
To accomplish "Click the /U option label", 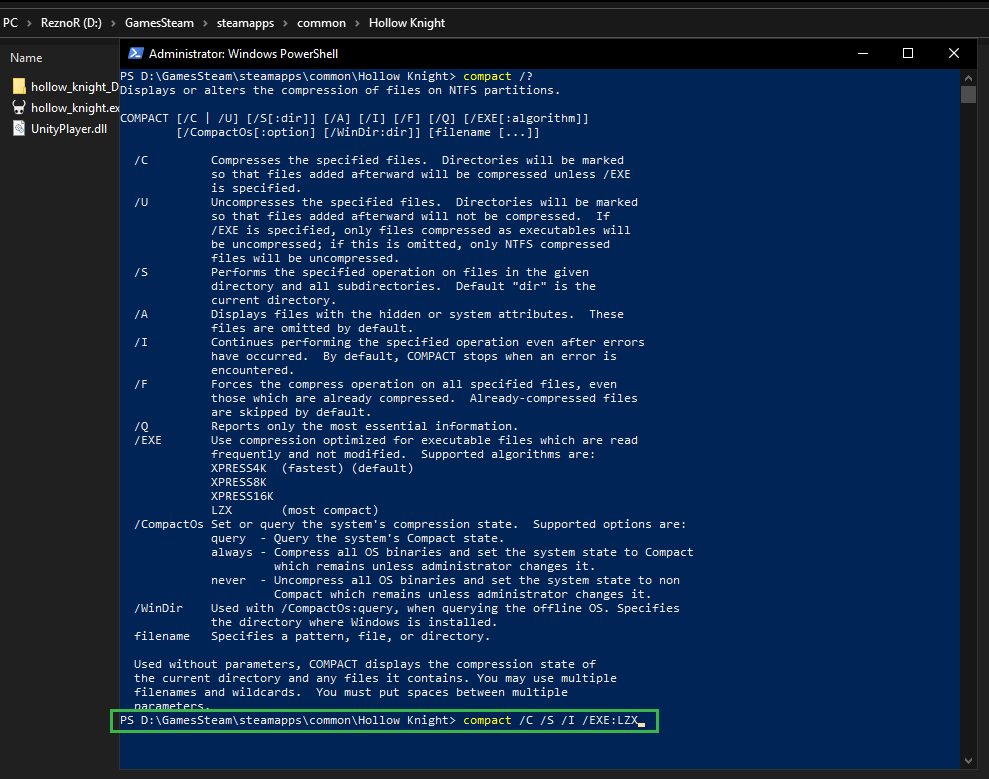I will pos(141,202).
